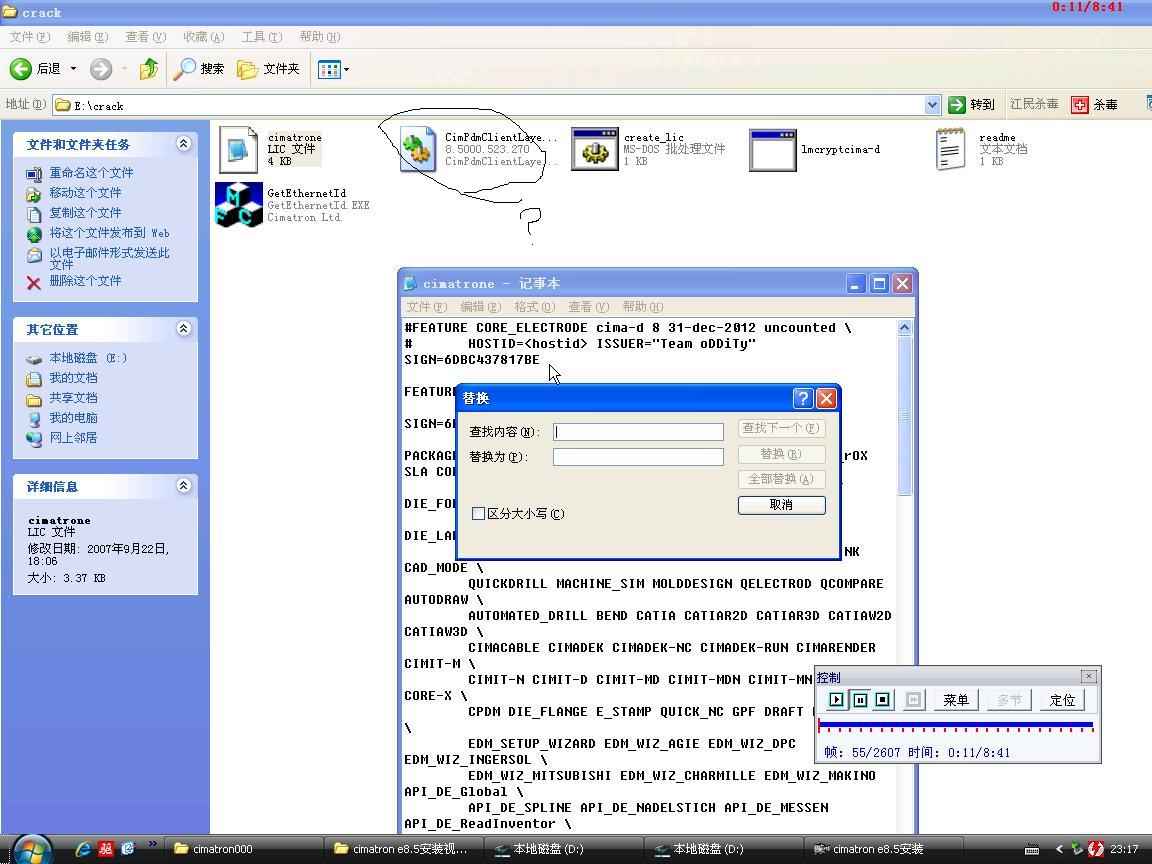Click the 查找内容 input field
Viewport: 1152px width, 864px height.
tap(638, 432)
